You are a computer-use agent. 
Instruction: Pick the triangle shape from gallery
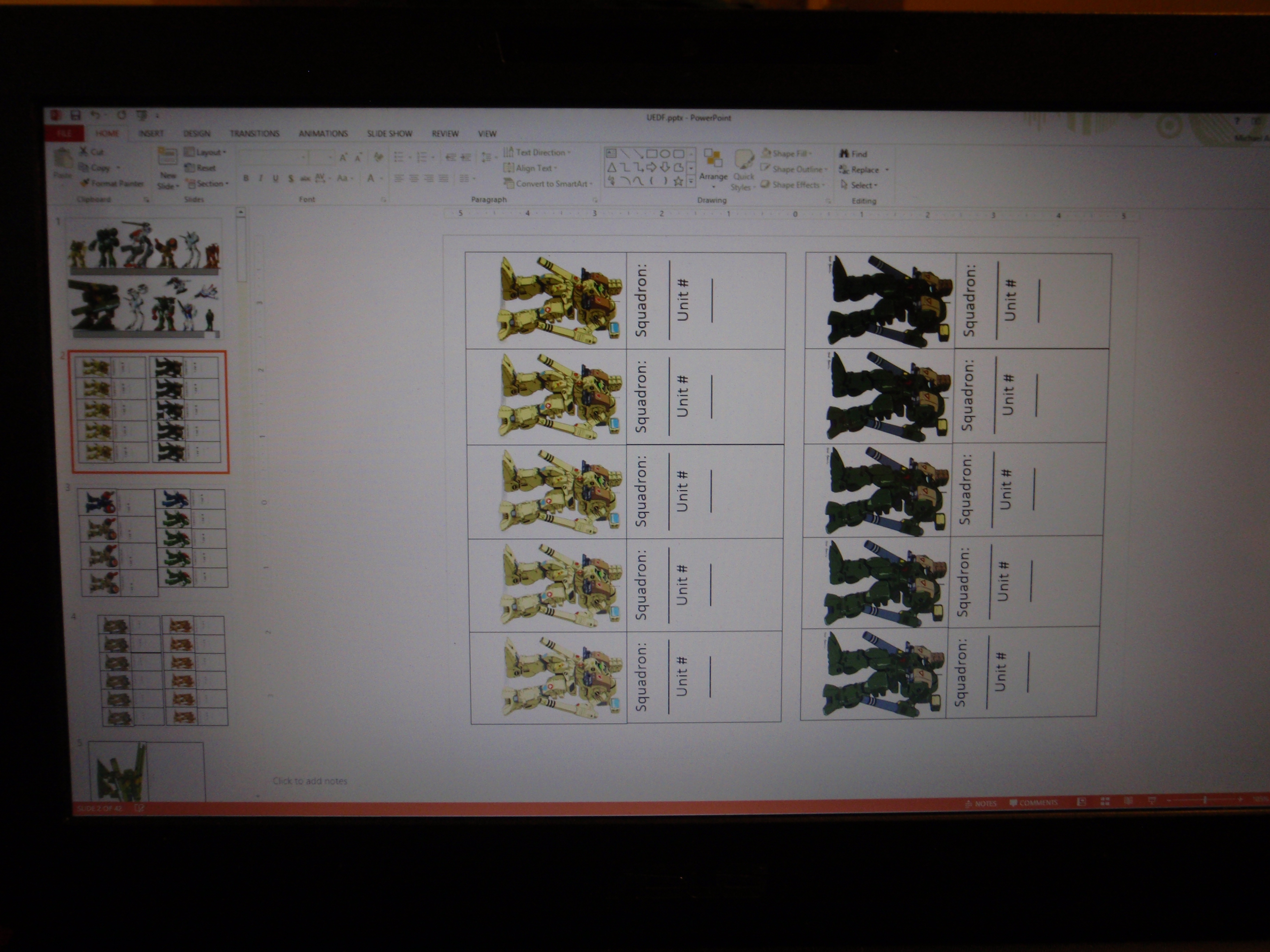(x=611, y=167)
